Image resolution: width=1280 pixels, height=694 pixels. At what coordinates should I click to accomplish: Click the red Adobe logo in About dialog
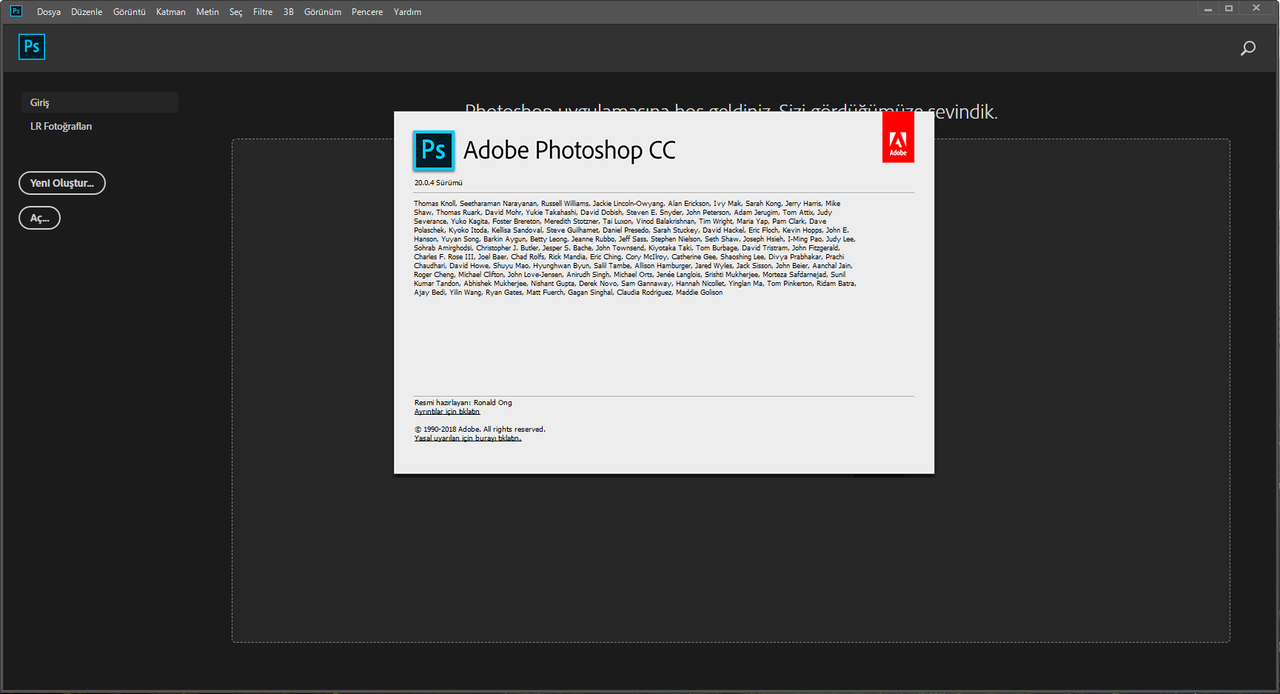898,138
